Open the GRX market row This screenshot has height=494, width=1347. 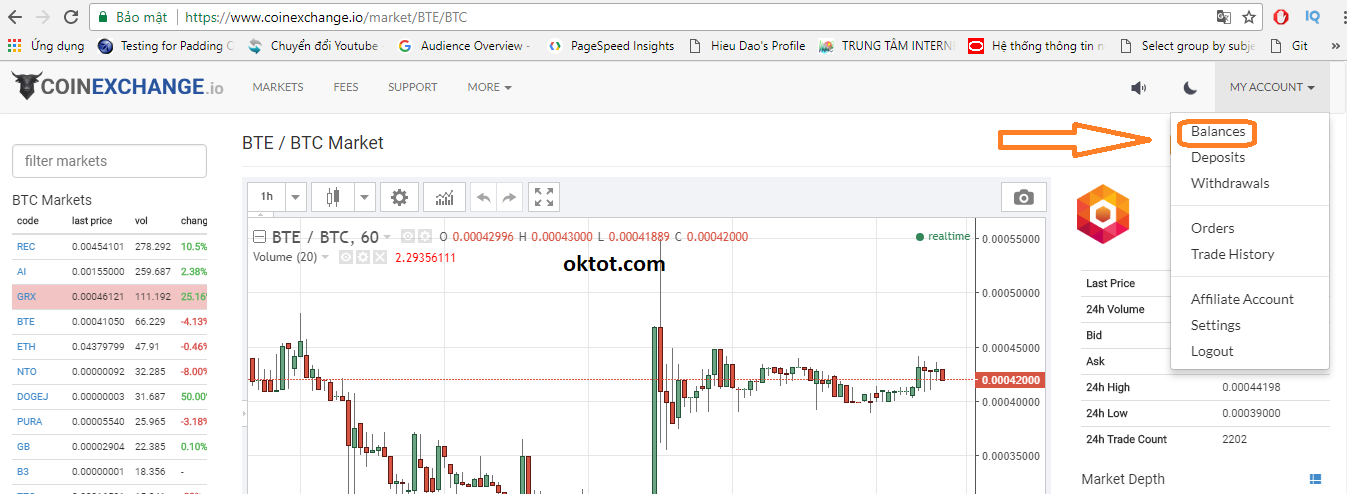[27, 297]
